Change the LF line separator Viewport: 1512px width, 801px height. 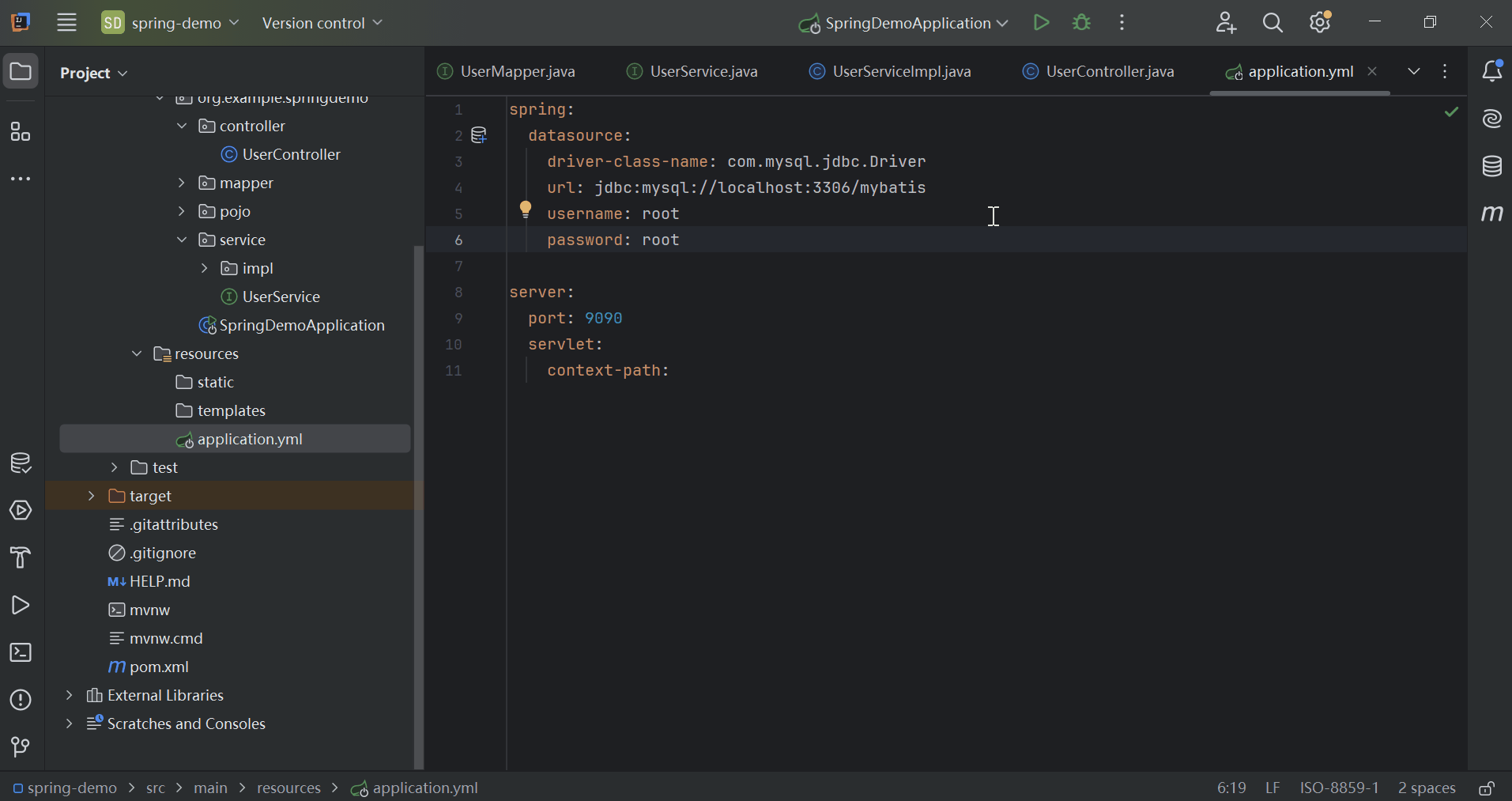(x=1273, y=788)
